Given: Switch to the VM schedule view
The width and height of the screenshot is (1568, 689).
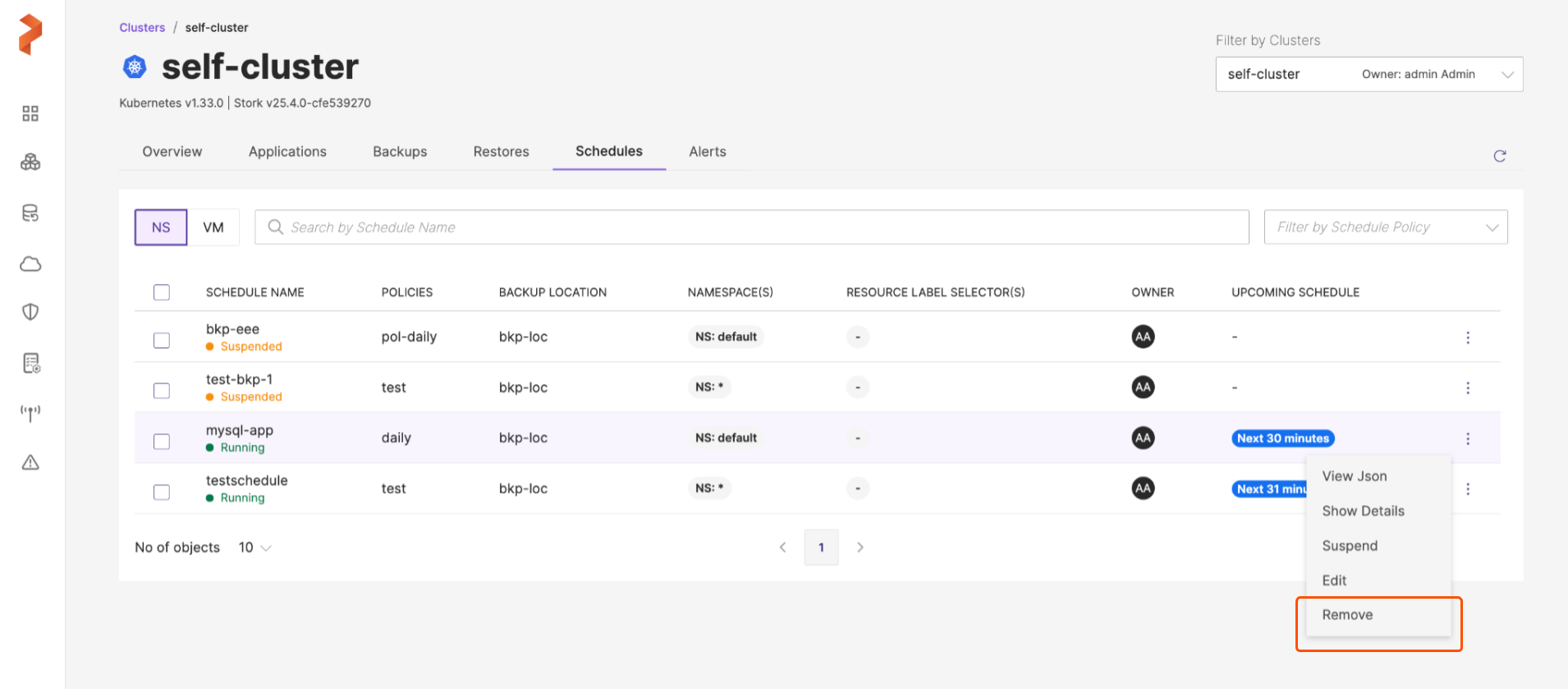Looking at the screenshot, I should (213, 227).
